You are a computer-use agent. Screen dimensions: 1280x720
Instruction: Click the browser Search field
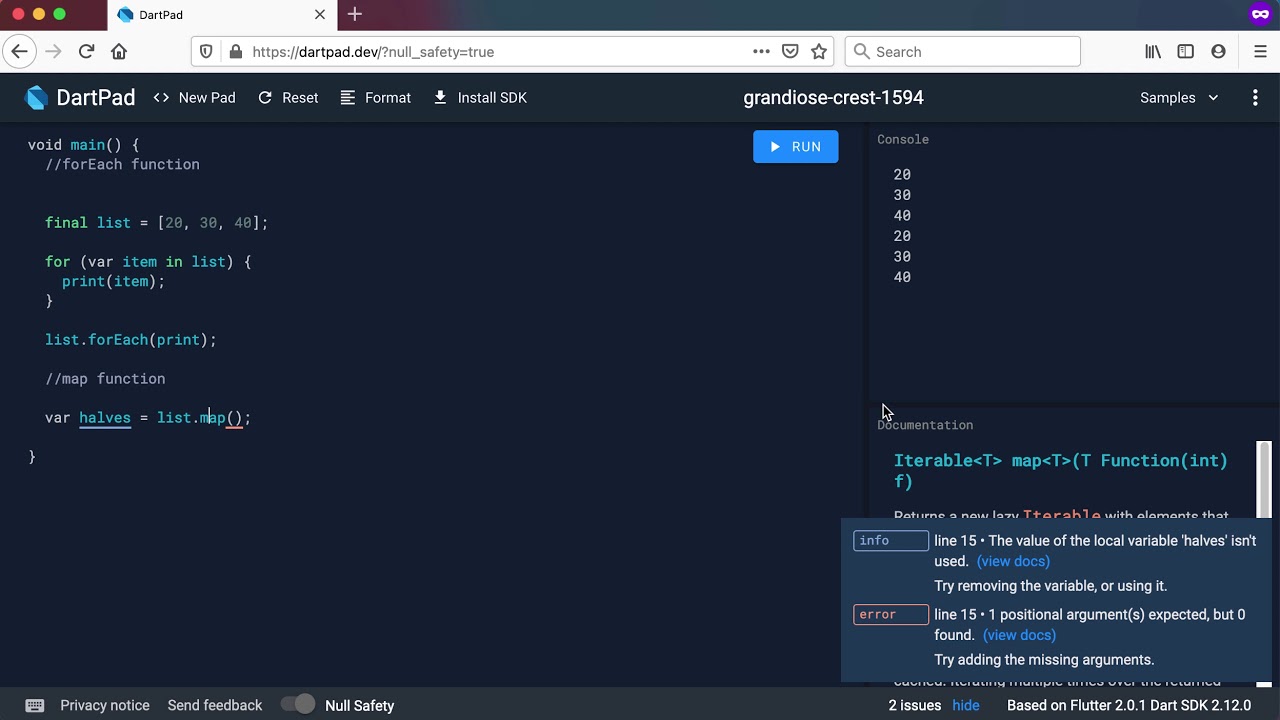(963, 52)
